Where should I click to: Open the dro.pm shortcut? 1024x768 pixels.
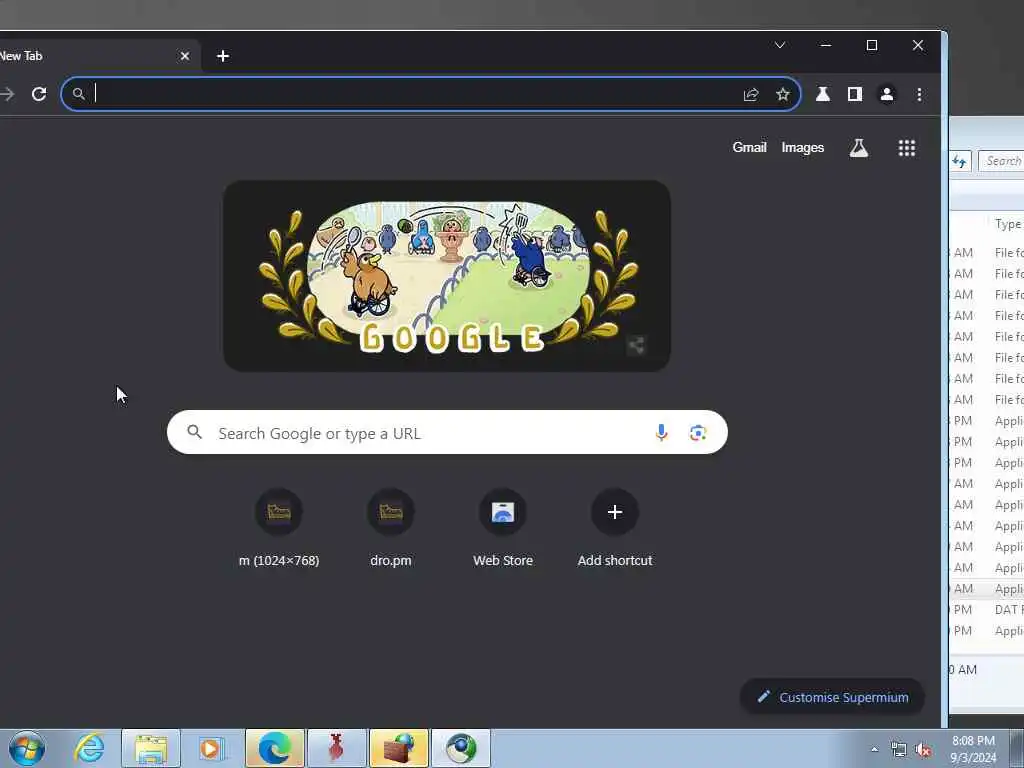click(391, 528)
